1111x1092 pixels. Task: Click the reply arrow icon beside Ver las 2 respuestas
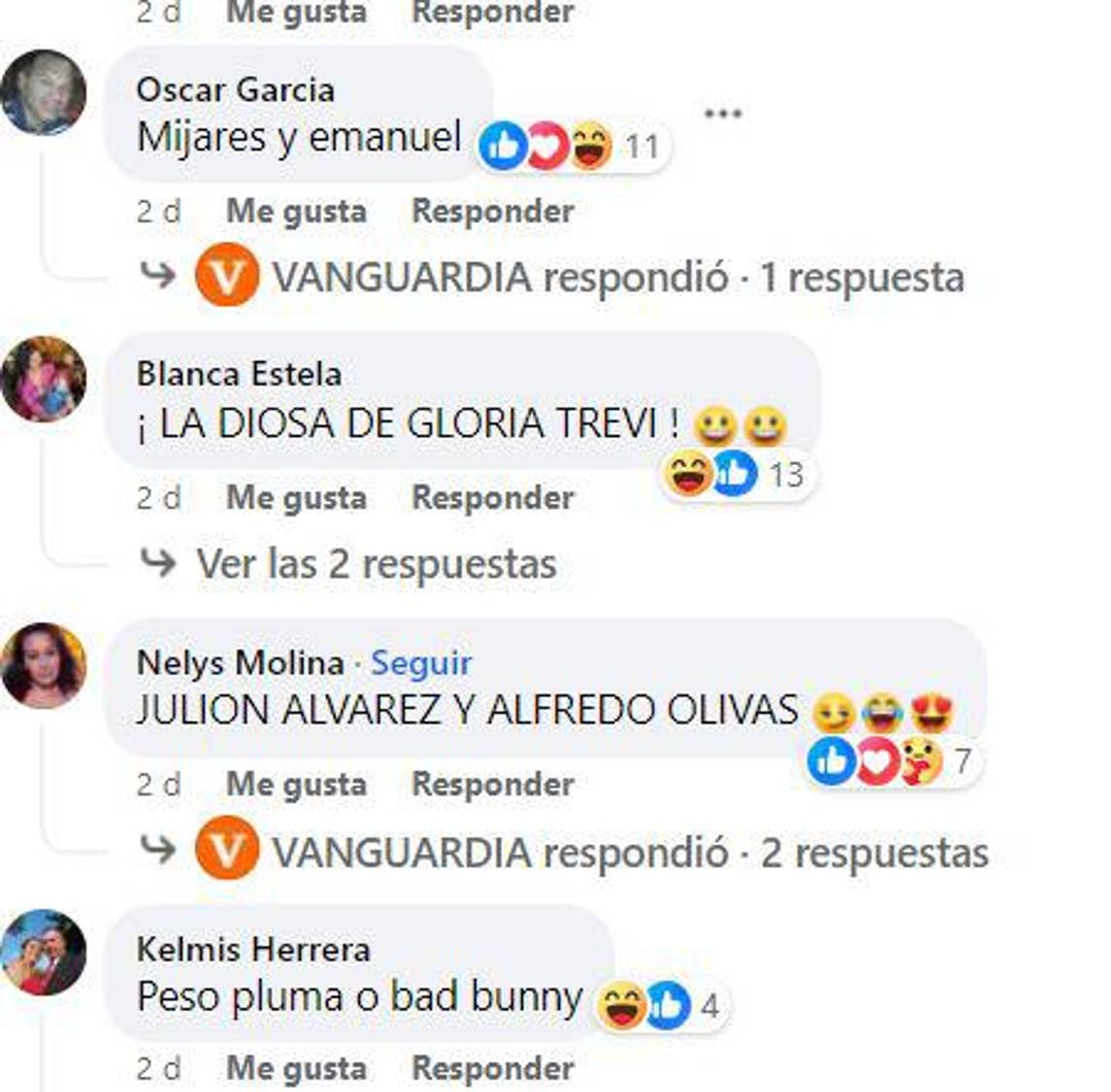point(157,563)
